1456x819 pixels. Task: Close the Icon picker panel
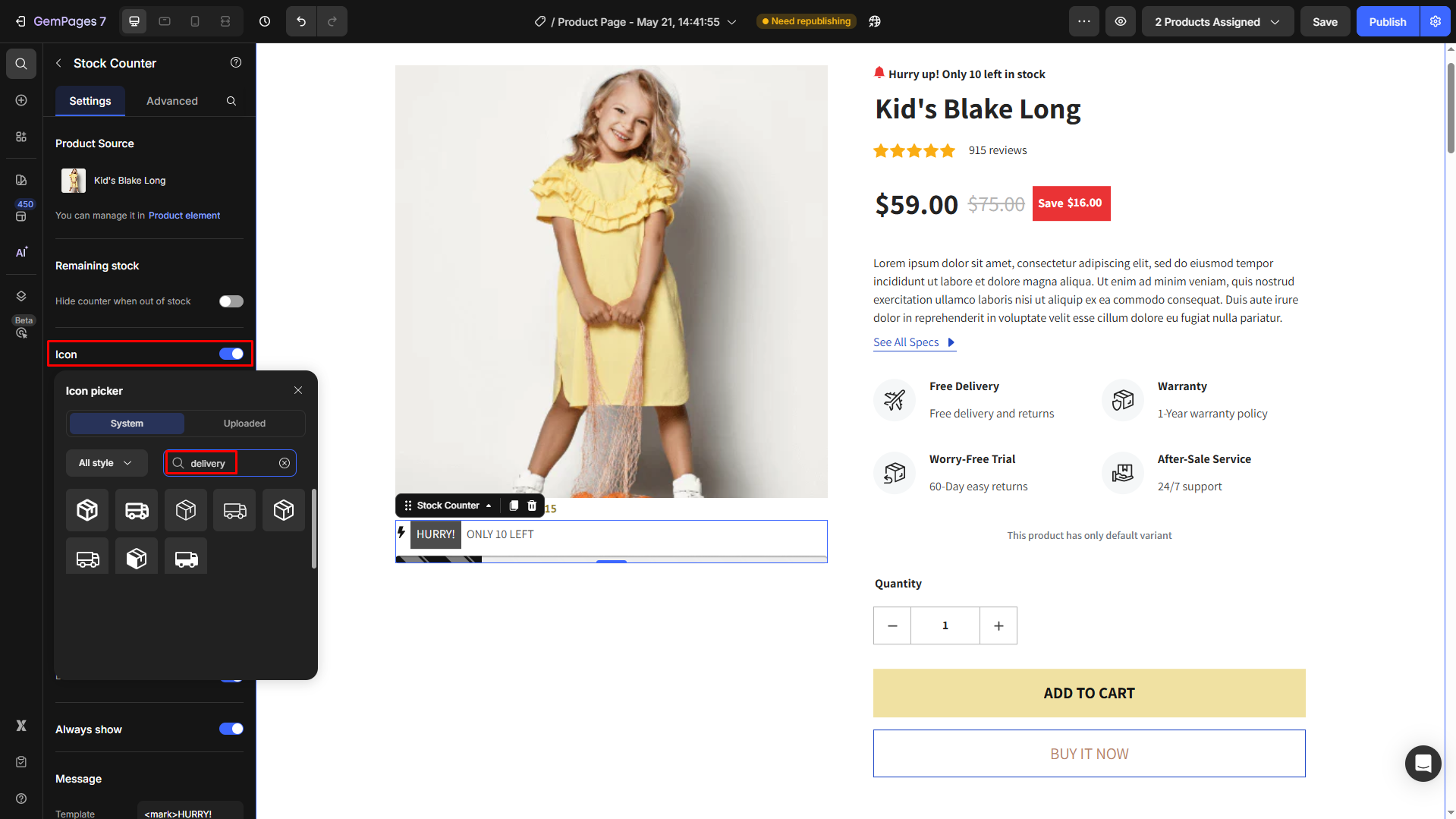[298, 391]
